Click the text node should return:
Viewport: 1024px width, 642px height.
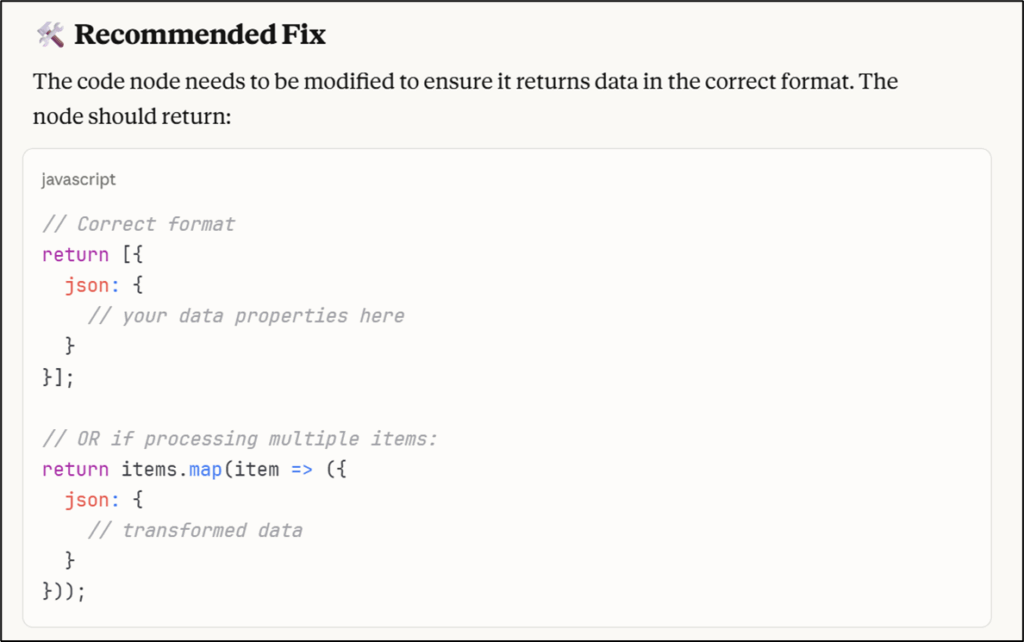click(x=132, y=116)
